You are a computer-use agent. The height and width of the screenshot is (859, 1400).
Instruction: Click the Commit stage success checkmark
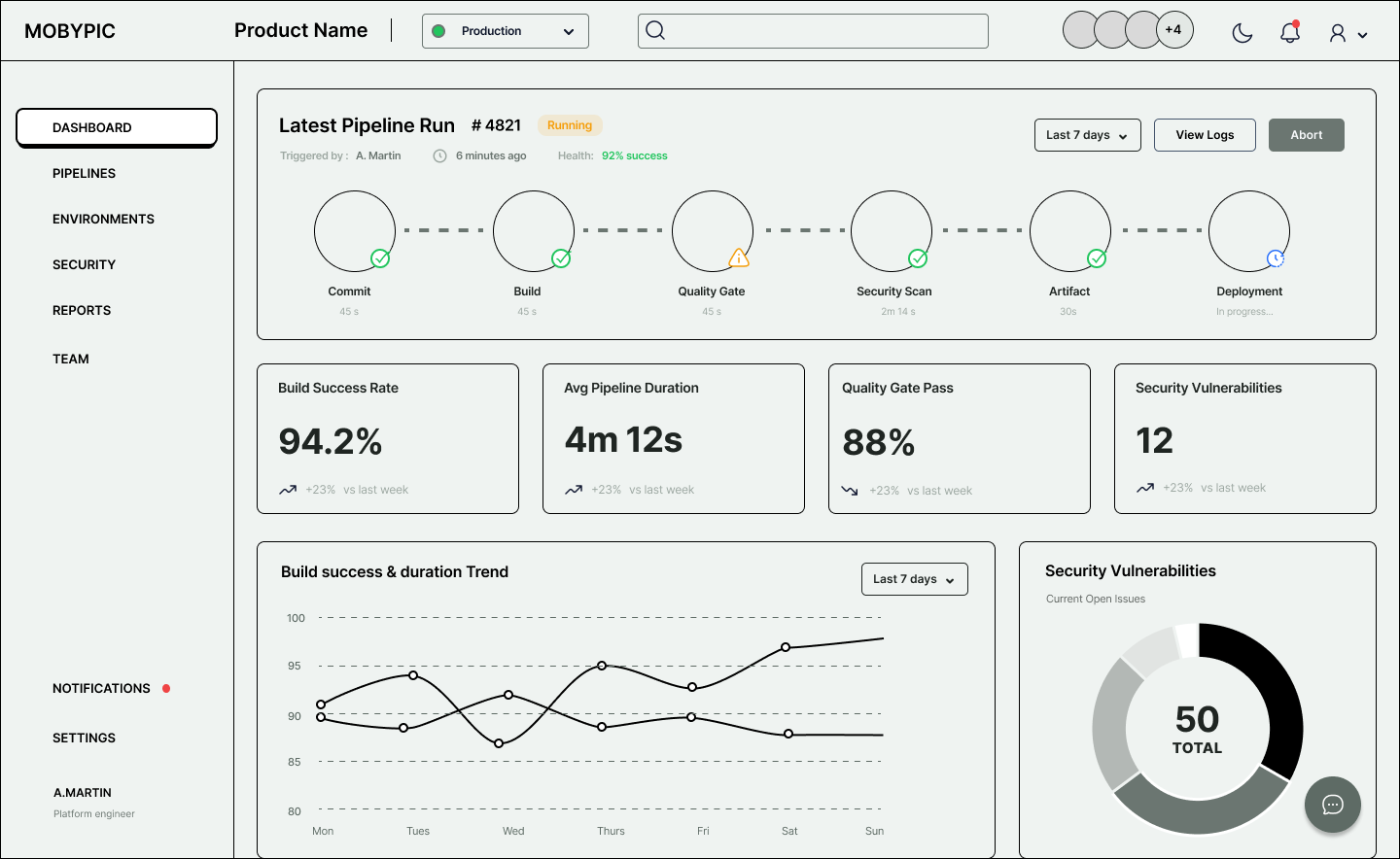pyautogui.click(x=380, y=258)
